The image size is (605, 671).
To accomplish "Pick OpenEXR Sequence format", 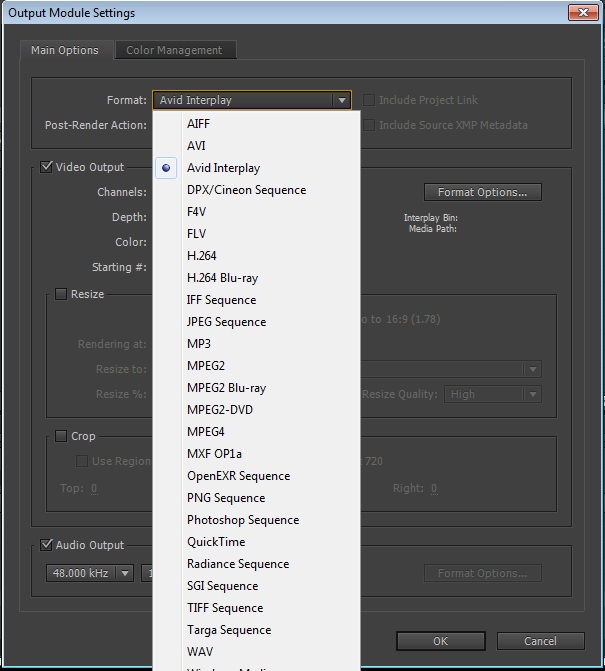I will tap(256, 476).
